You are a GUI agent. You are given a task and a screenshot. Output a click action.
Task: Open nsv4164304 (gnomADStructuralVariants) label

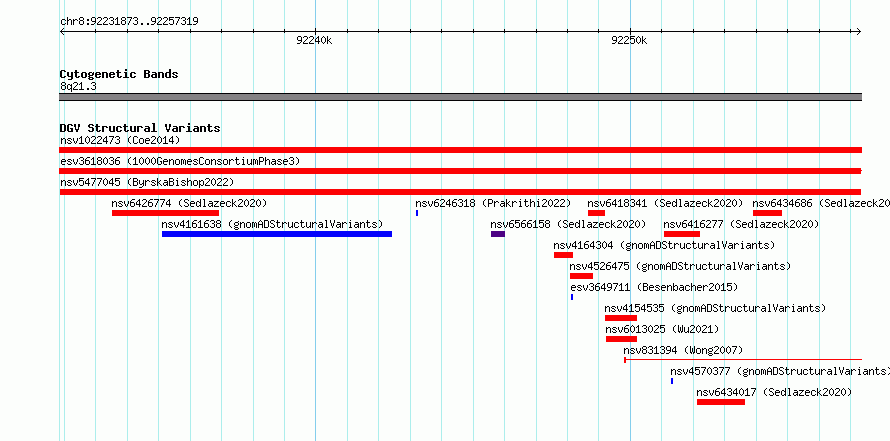tap(664, 245)
